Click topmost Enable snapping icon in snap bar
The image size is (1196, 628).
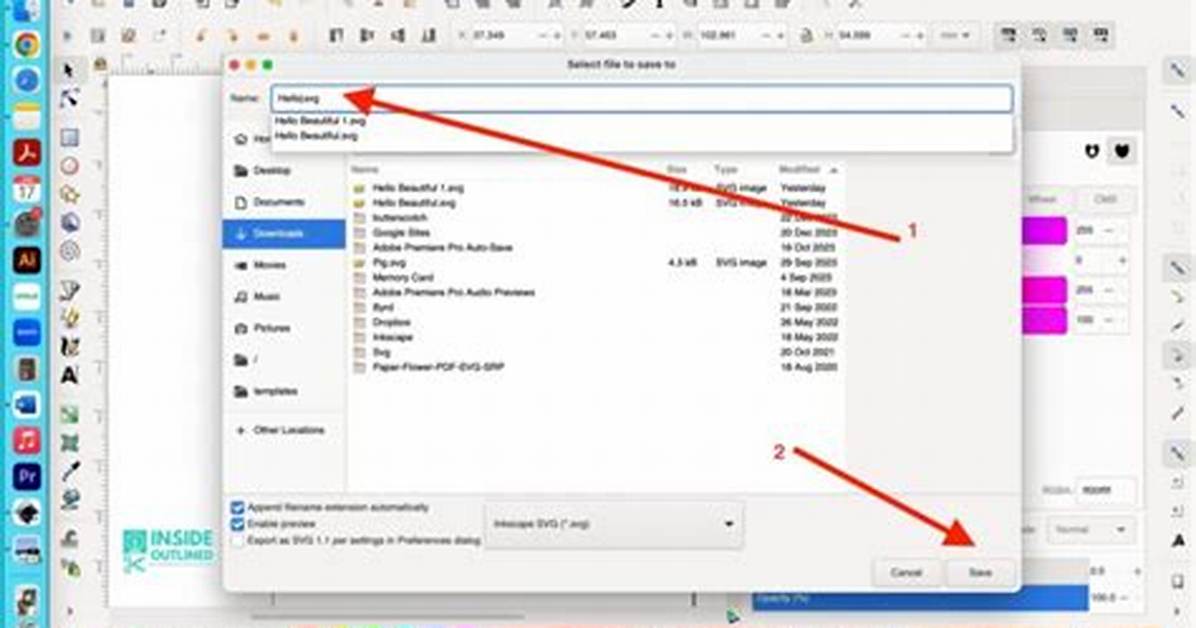(x=1178, y=71)
